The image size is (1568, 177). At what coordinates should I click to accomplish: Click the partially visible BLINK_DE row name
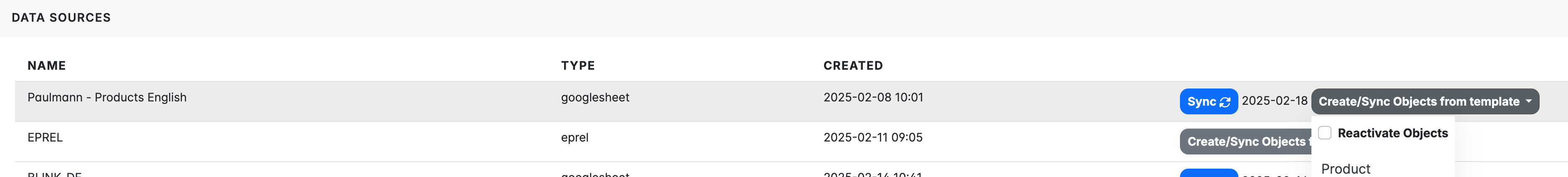click(x=55, y=174)
